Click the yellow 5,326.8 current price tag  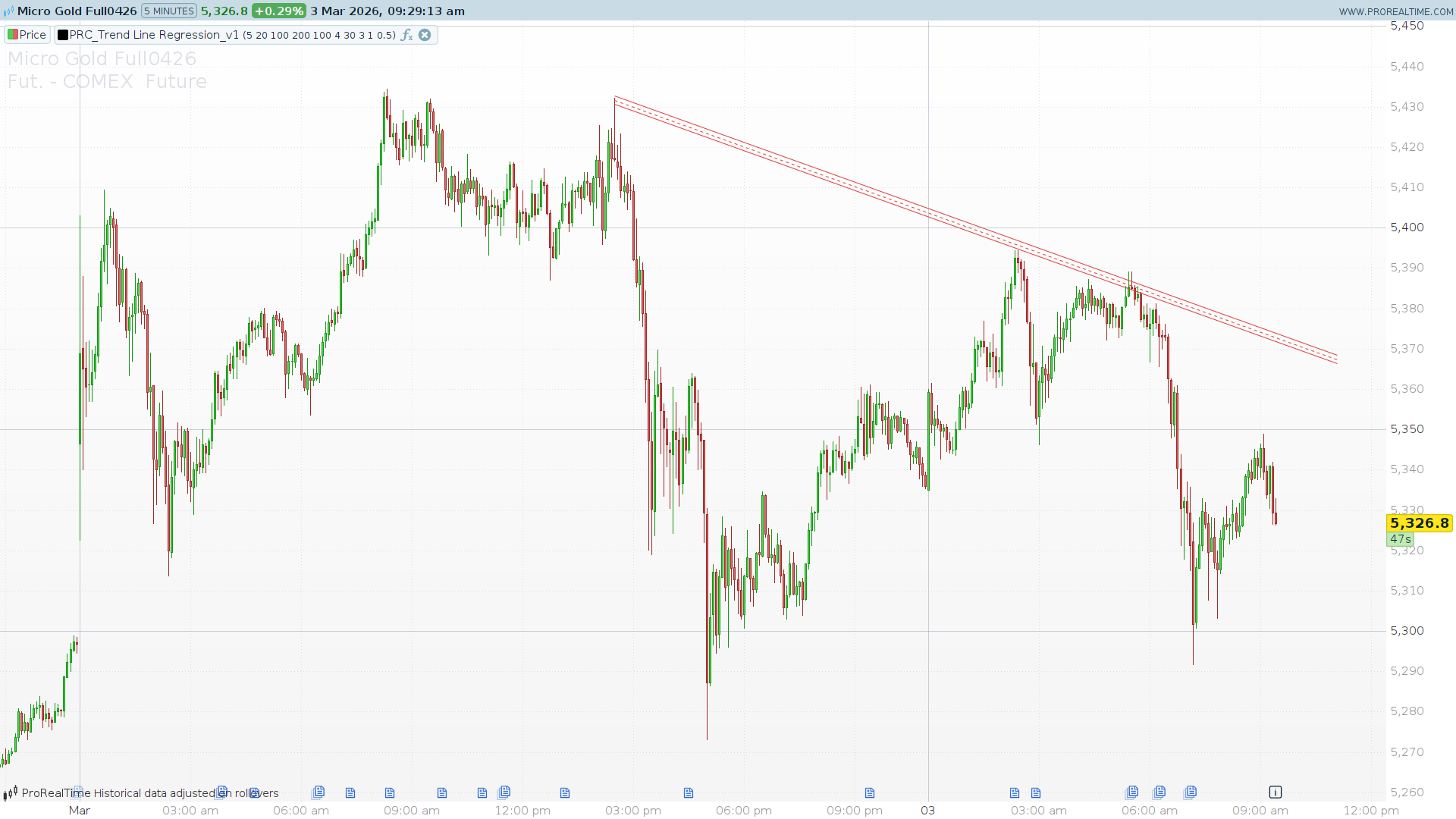pos(1419,523)
